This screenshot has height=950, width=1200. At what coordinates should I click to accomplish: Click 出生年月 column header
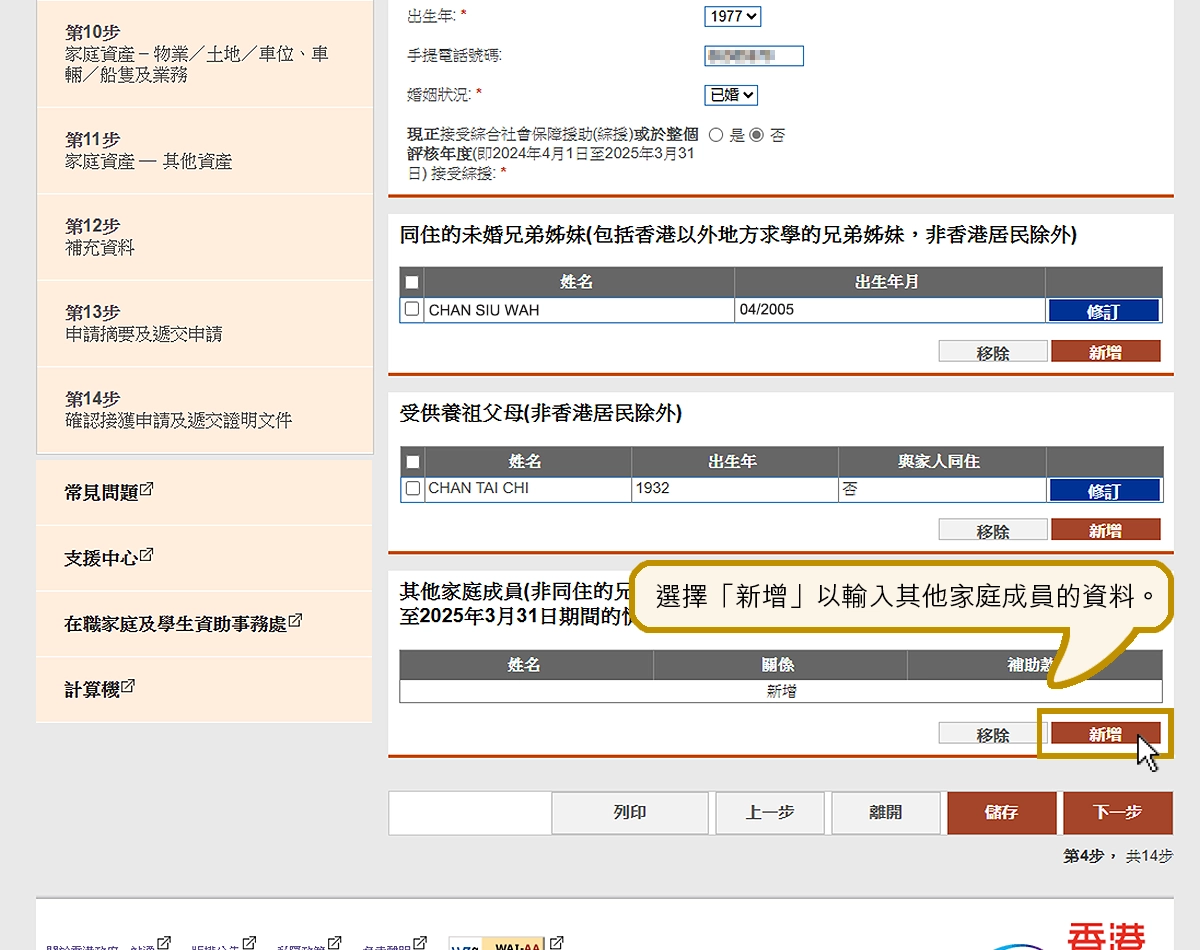(888, 282)
